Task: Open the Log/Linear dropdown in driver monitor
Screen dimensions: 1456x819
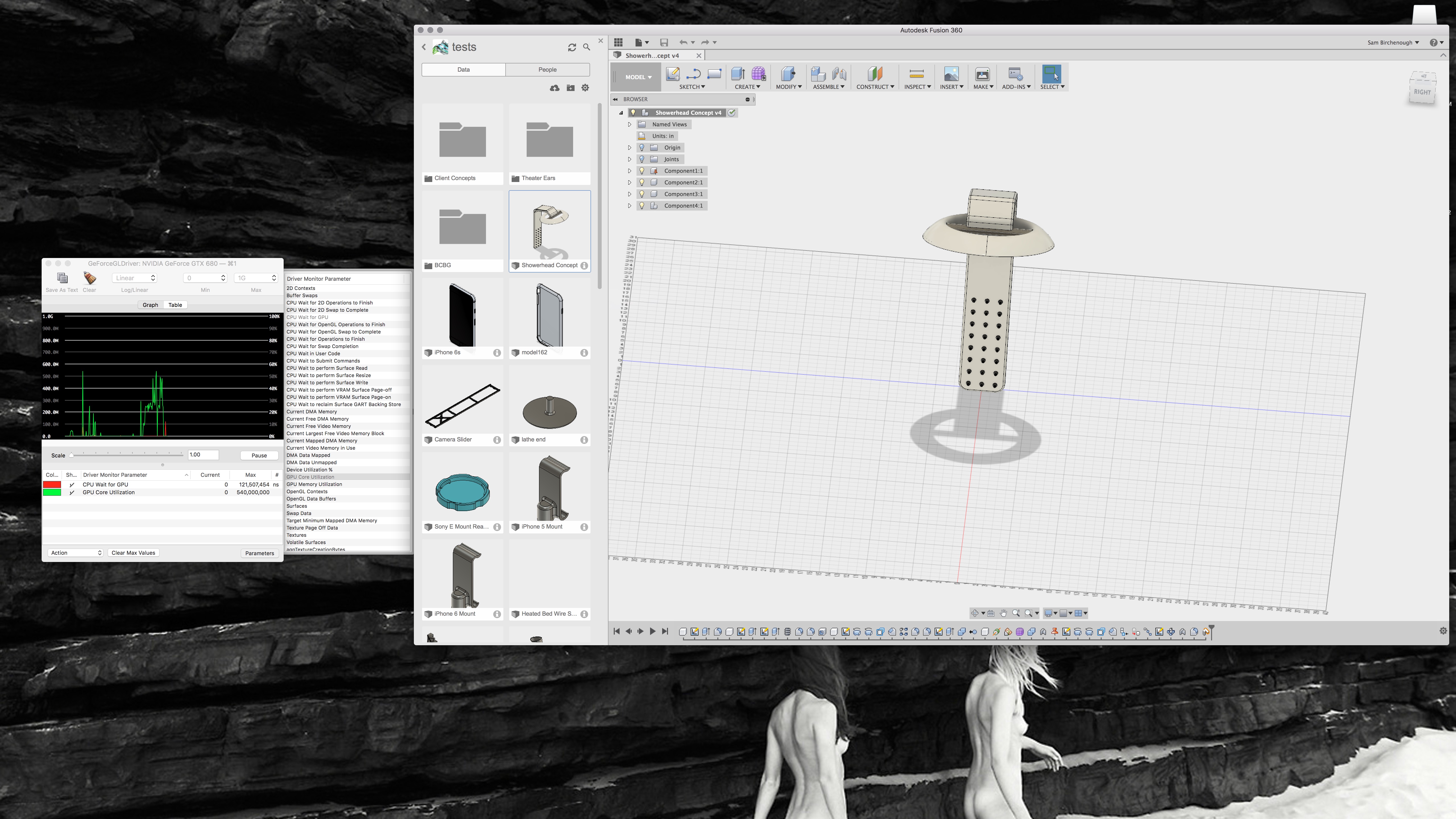Action: [x=135, y=278]
